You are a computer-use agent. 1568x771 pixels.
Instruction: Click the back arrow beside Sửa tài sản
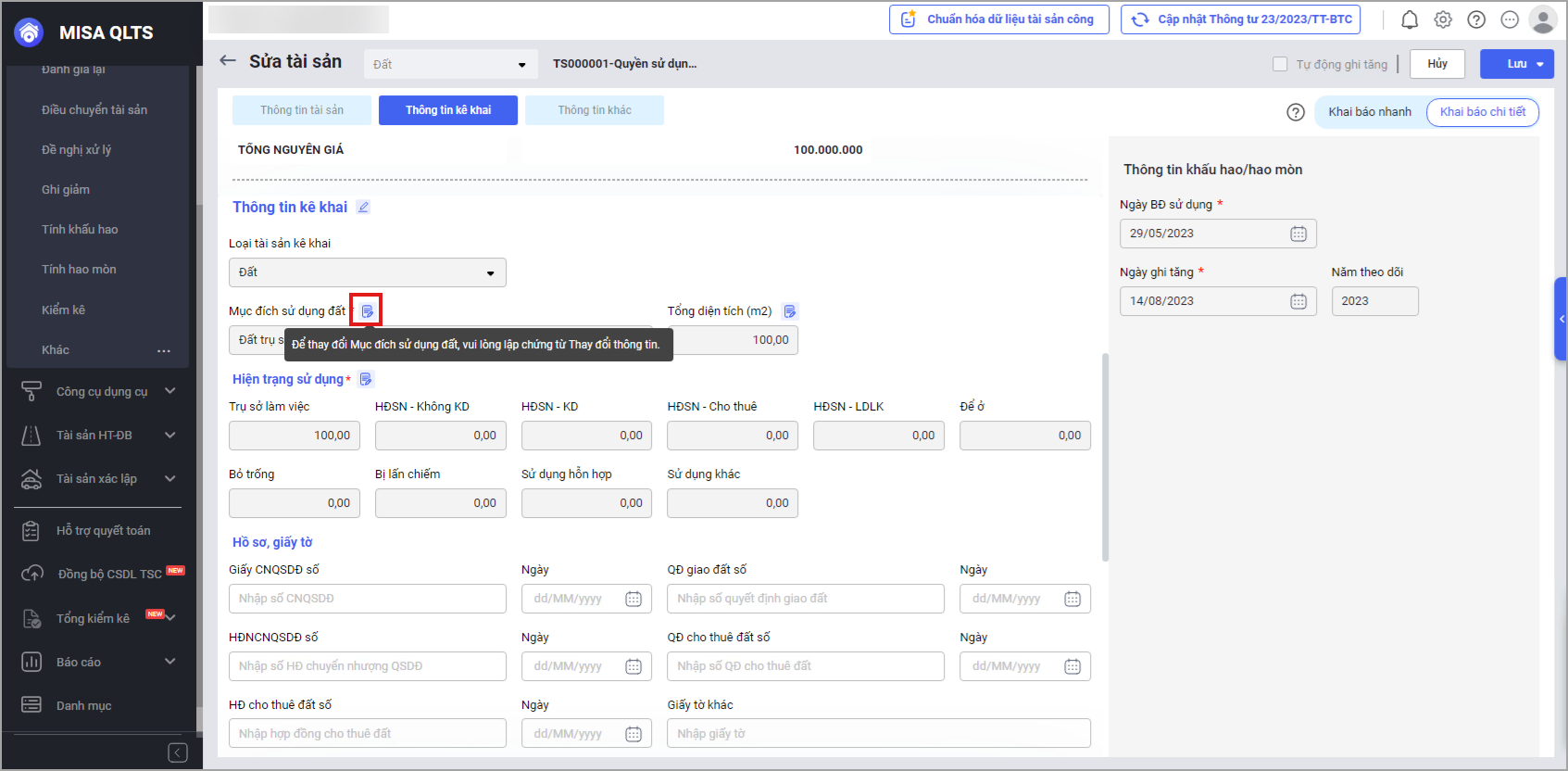click(x=228, y=61)
